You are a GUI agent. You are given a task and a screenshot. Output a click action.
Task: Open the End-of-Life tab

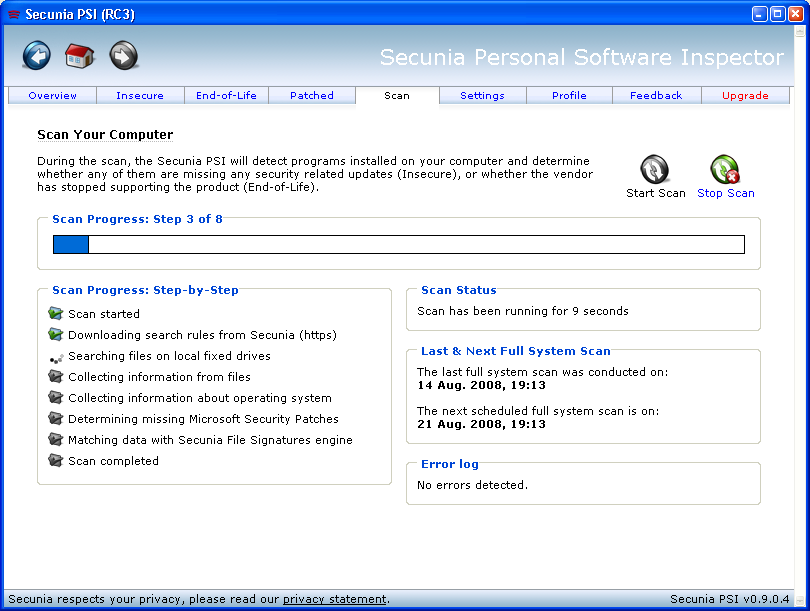[226, 96]
